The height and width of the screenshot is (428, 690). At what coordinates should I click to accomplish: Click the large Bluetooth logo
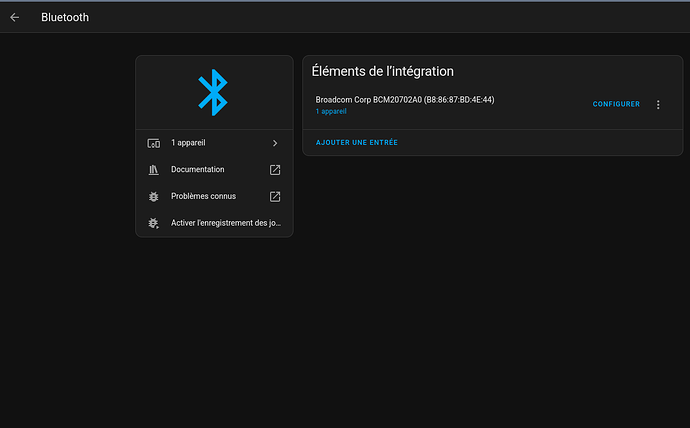click(x=213, y=92)
